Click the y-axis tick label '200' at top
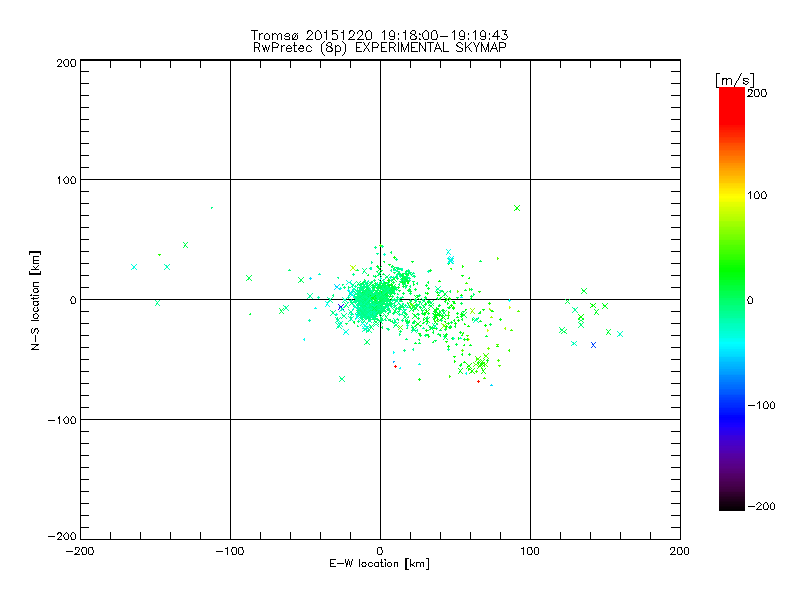800x600 pixels. tap(67, 63)
